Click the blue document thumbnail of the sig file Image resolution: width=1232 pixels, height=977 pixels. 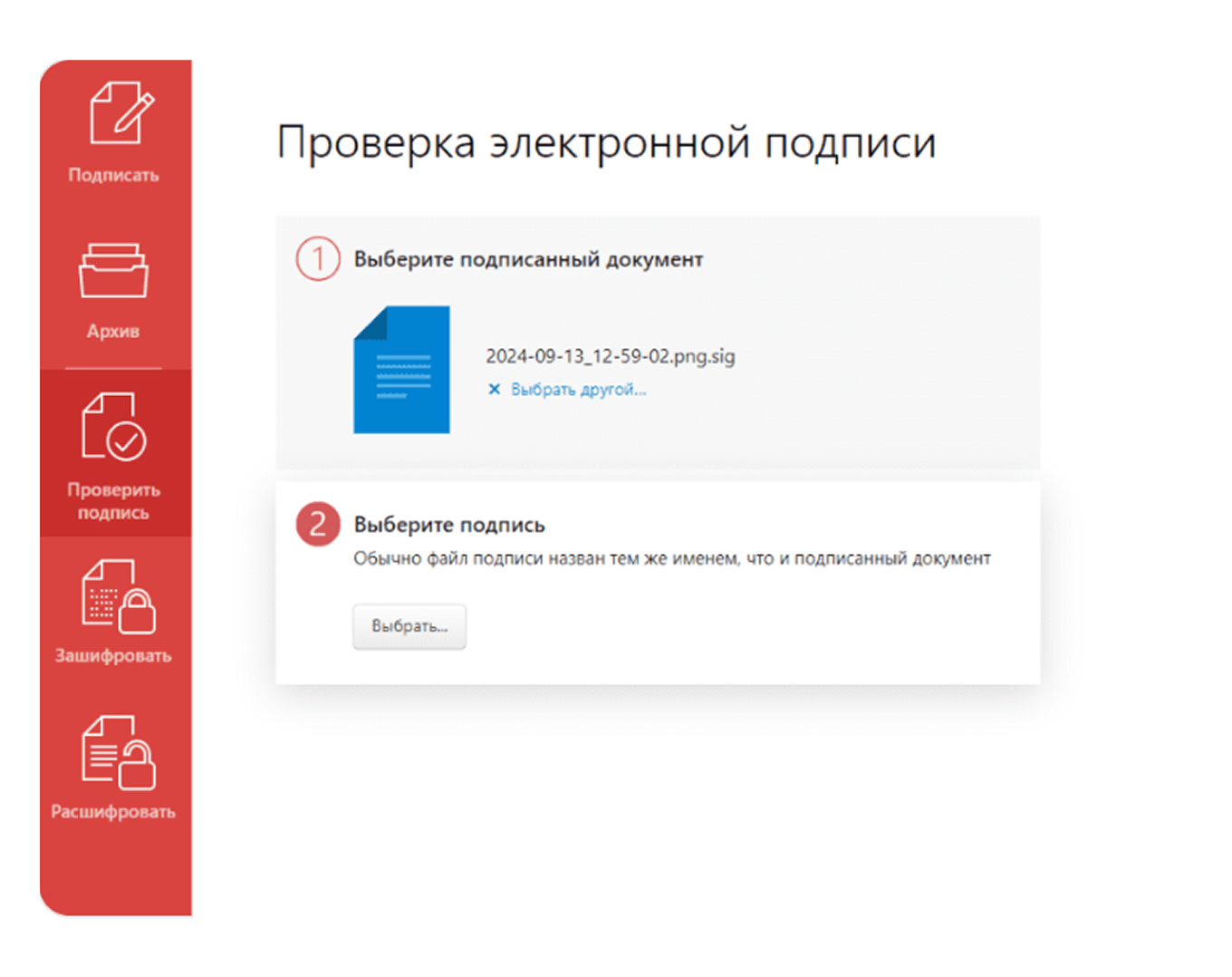pos(401,368)
